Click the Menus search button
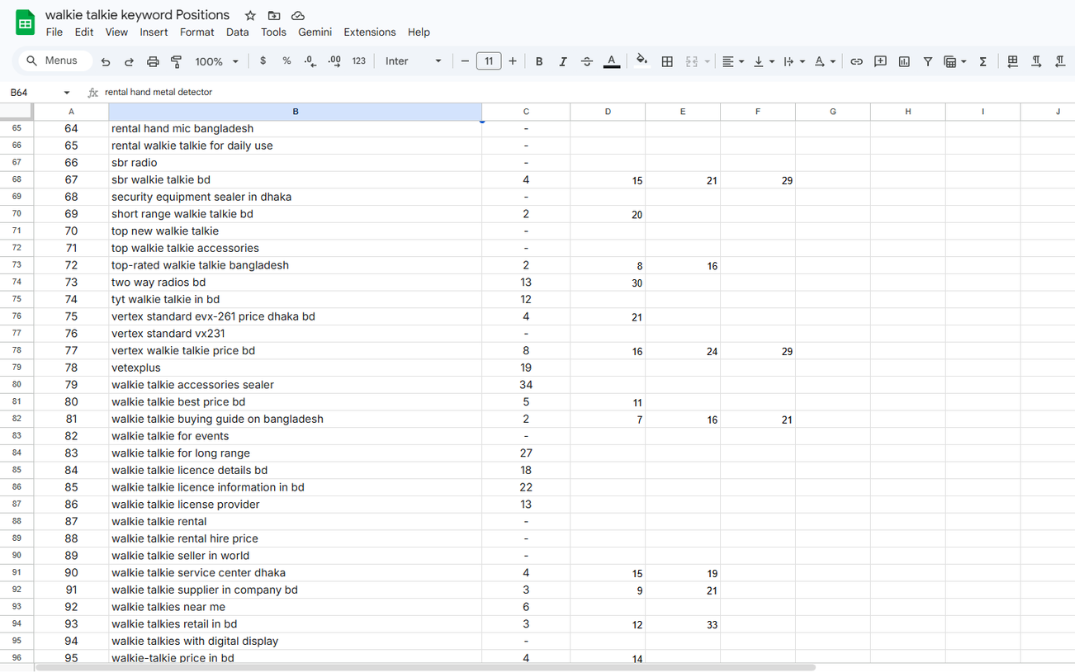1075x672 pixels. click(52, 61)
